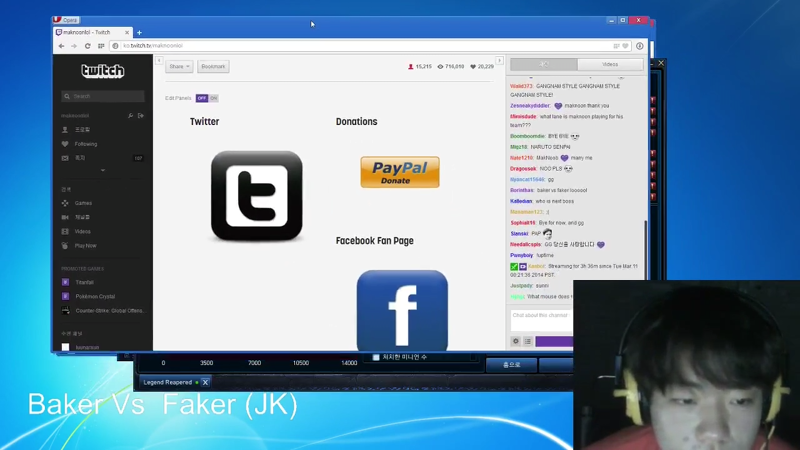800x450 pixels.
Task: Select the Legend Reapered tab in game client
Action: pyautogui.click(x=168, y=382)
